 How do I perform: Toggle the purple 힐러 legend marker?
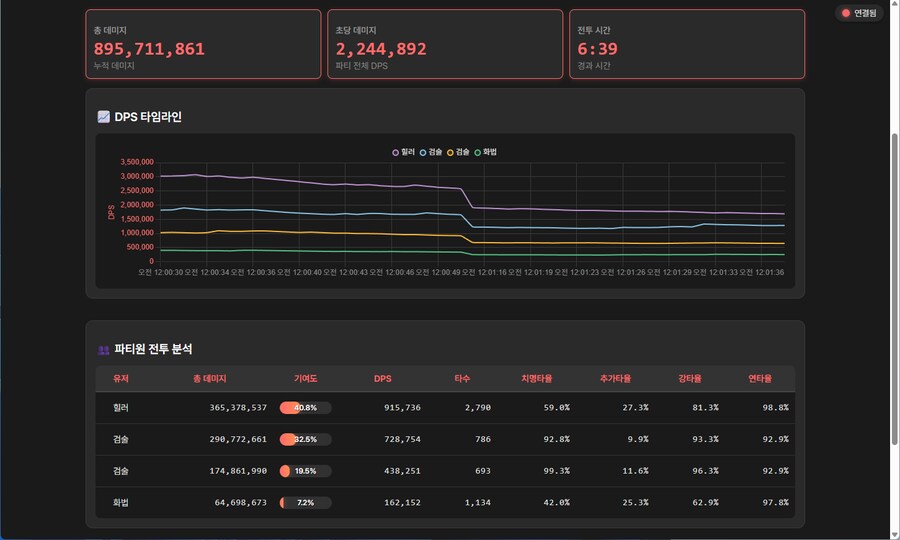pos(395,152)
